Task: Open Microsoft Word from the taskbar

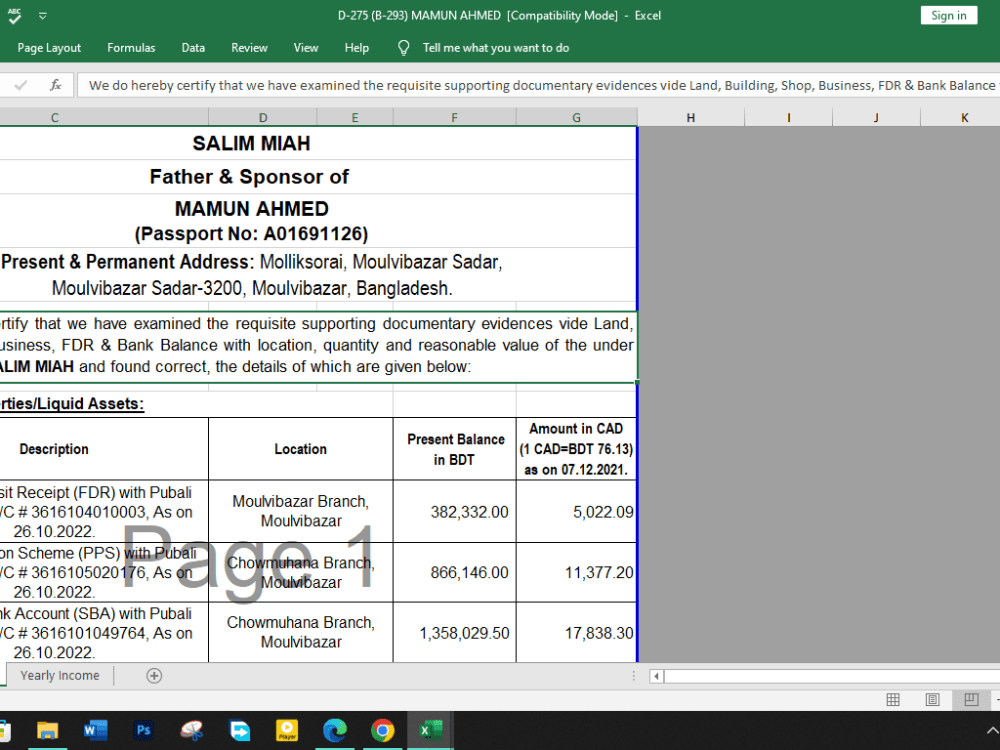Action: click(x=96, y=730)
